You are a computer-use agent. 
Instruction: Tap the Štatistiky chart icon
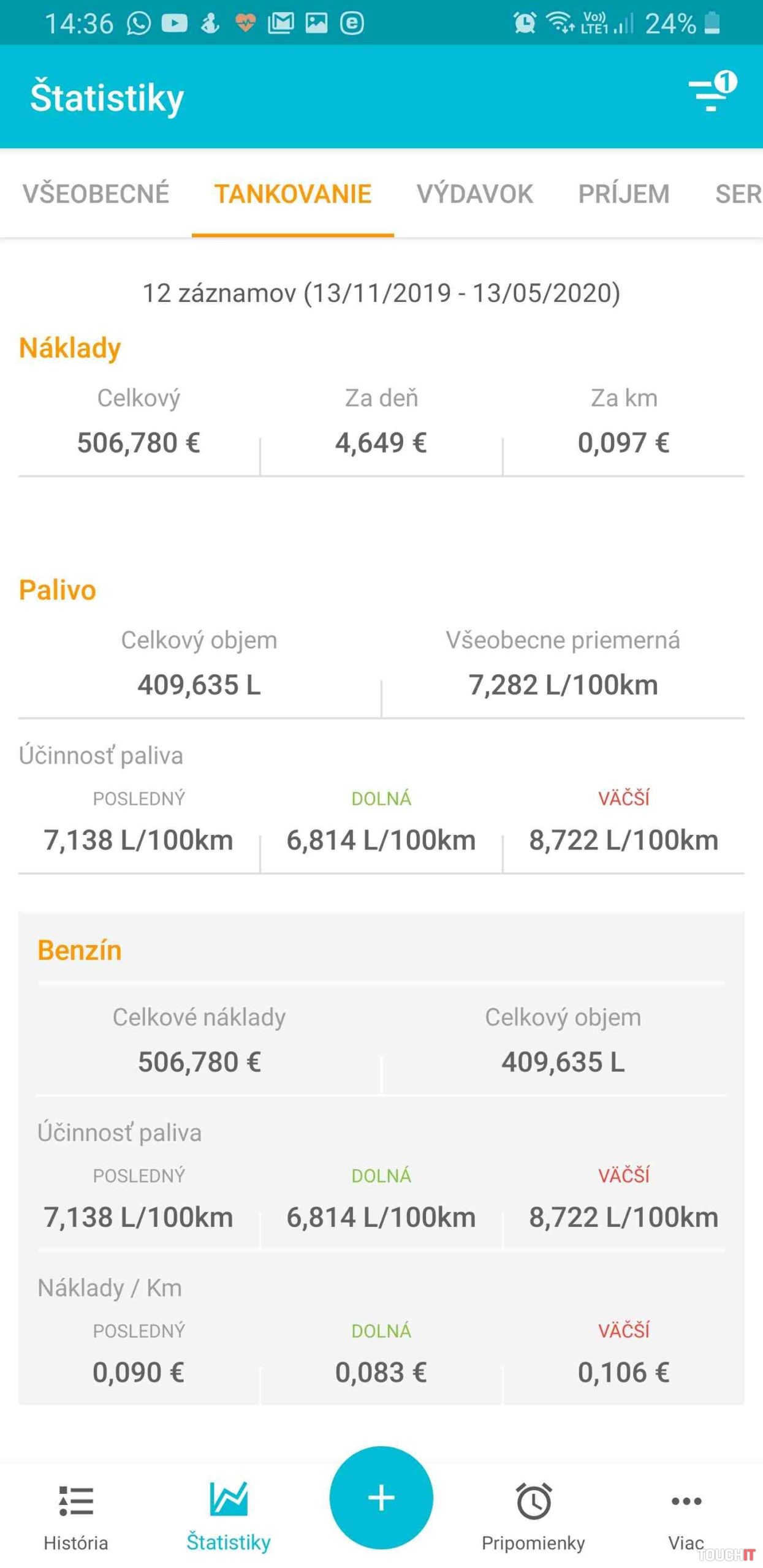click(x=229, y=1499)
